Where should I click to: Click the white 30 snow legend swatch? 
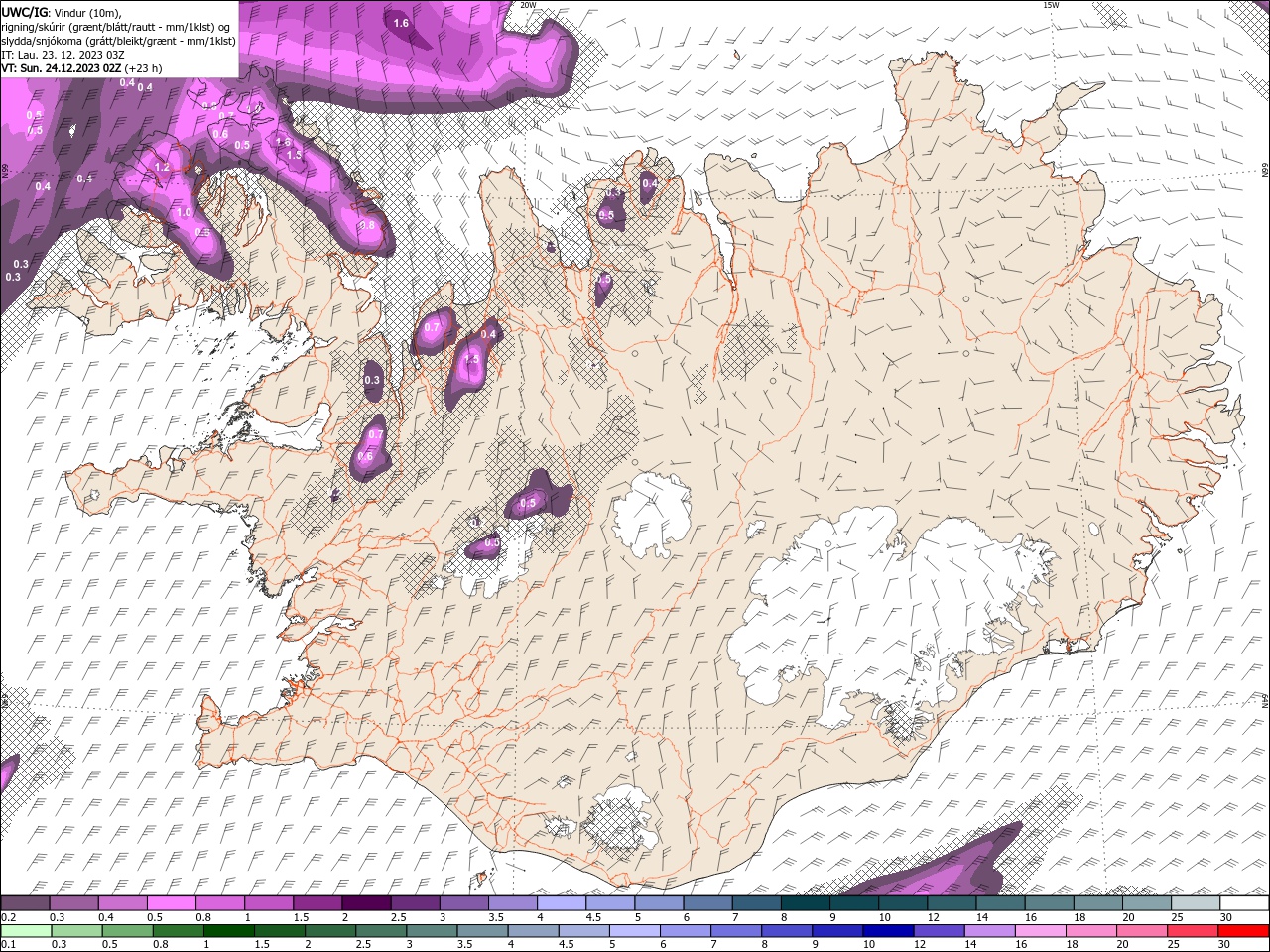pos(1244,903)
